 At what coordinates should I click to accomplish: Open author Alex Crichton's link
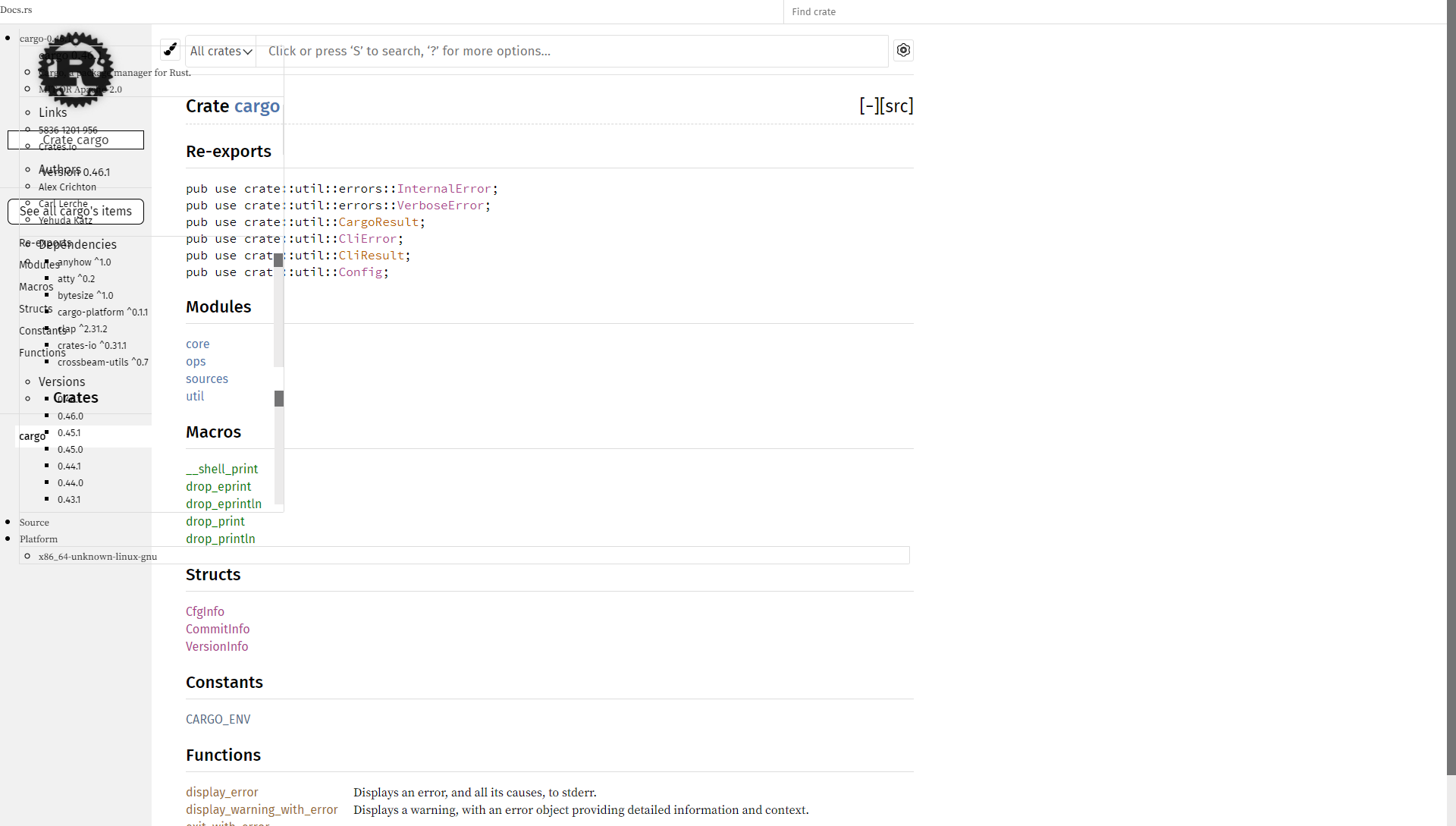(67, 187)
